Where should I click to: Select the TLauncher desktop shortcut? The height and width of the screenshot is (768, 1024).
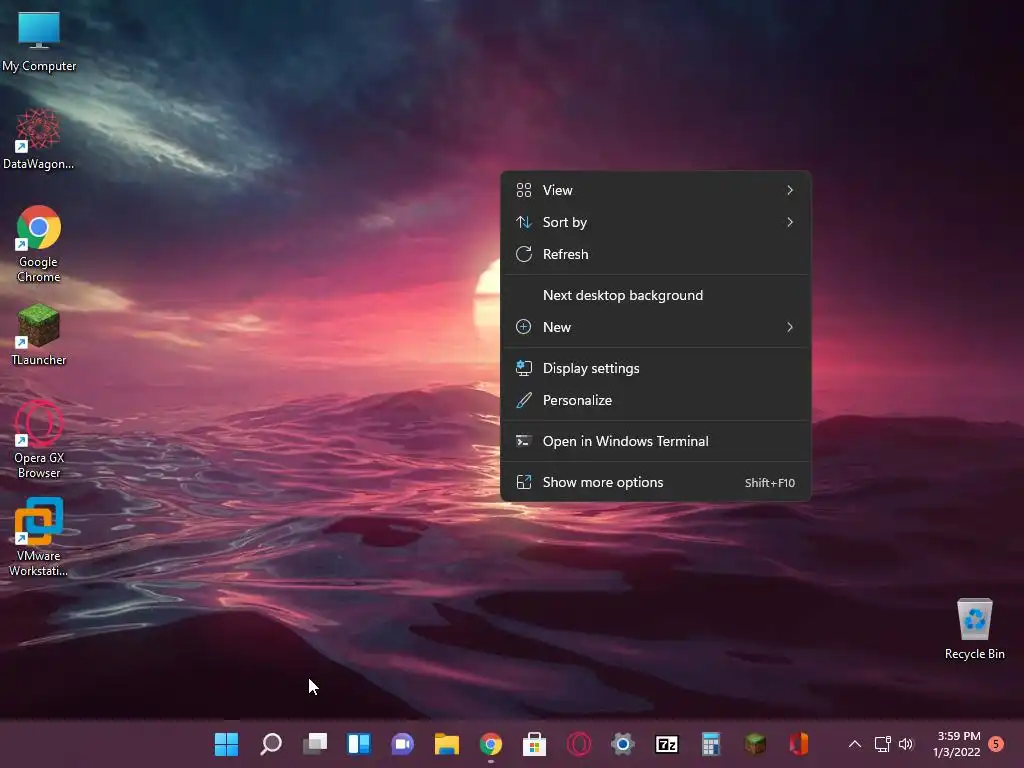click(x=39, y=334)
